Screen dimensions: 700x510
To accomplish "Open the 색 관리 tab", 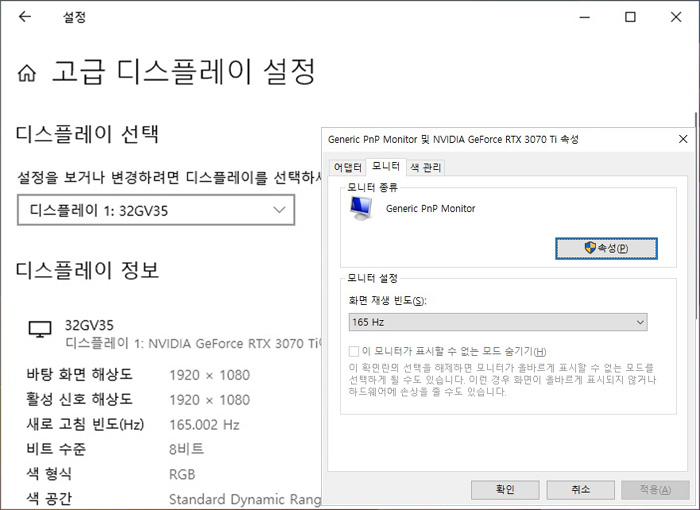I will point(425,167).
